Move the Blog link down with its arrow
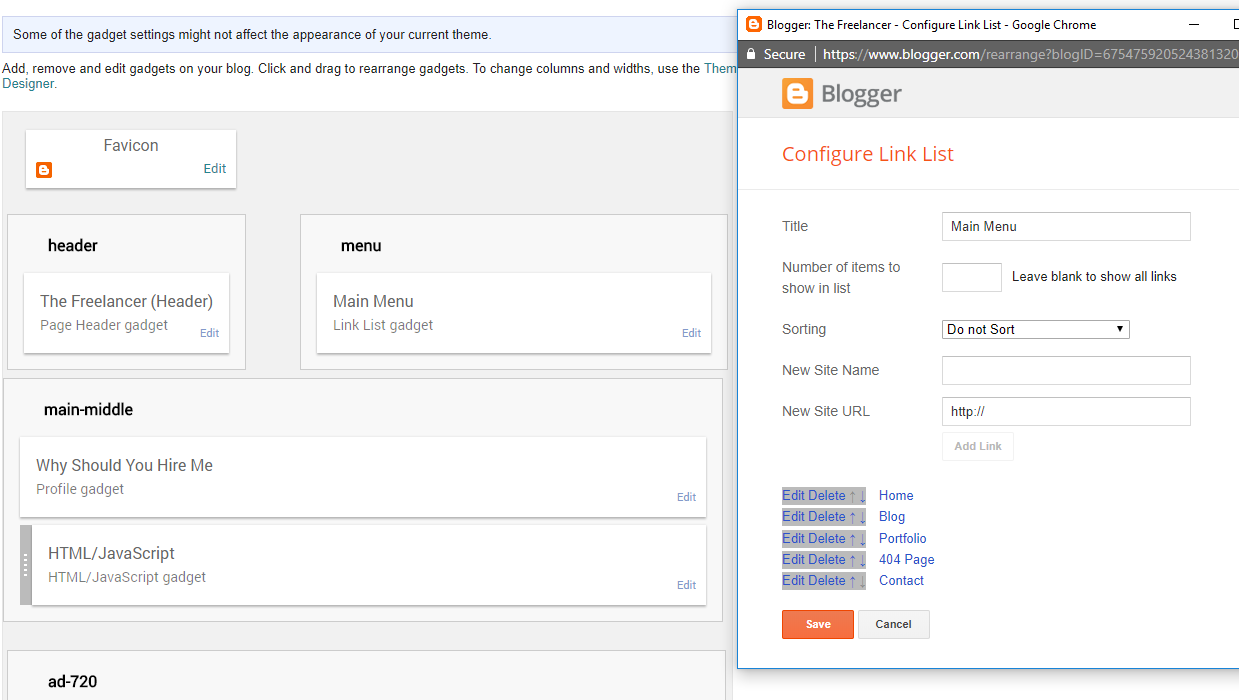 click(x=862, y=517)
